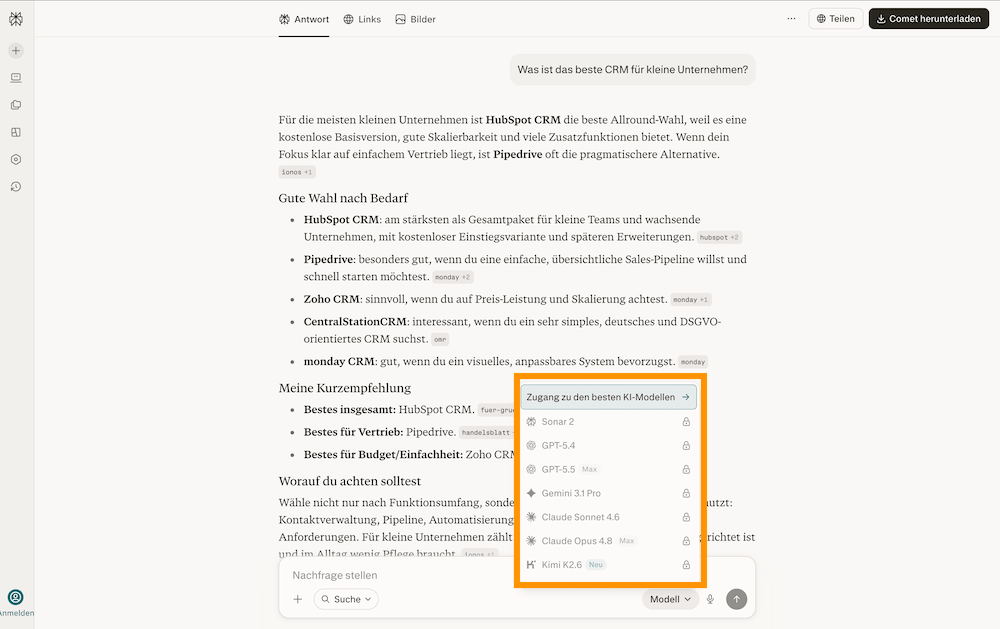Switch to the Bilder tab
This screenshot has width=1000, height=629.
click(x=415, y=19)
